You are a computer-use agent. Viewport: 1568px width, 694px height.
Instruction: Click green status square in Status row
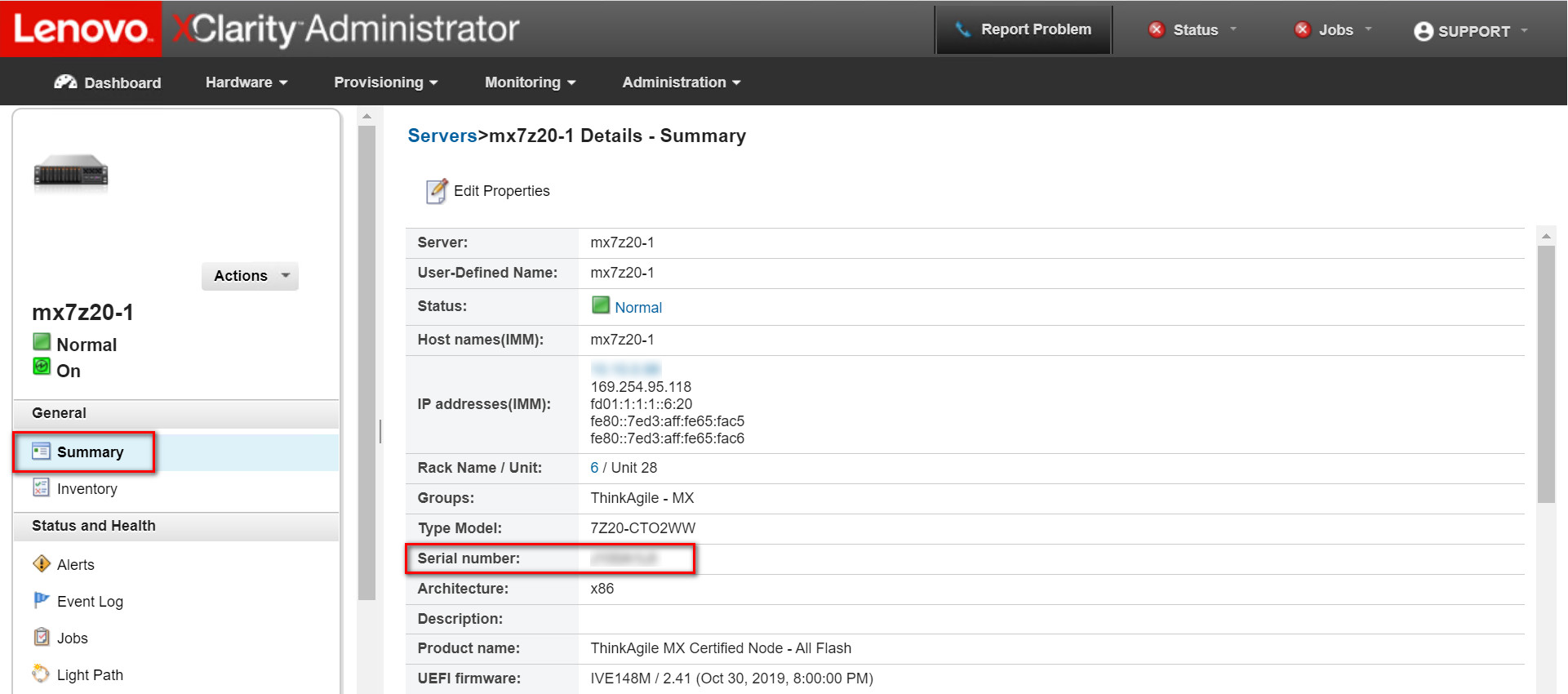(x=601, y=305)
